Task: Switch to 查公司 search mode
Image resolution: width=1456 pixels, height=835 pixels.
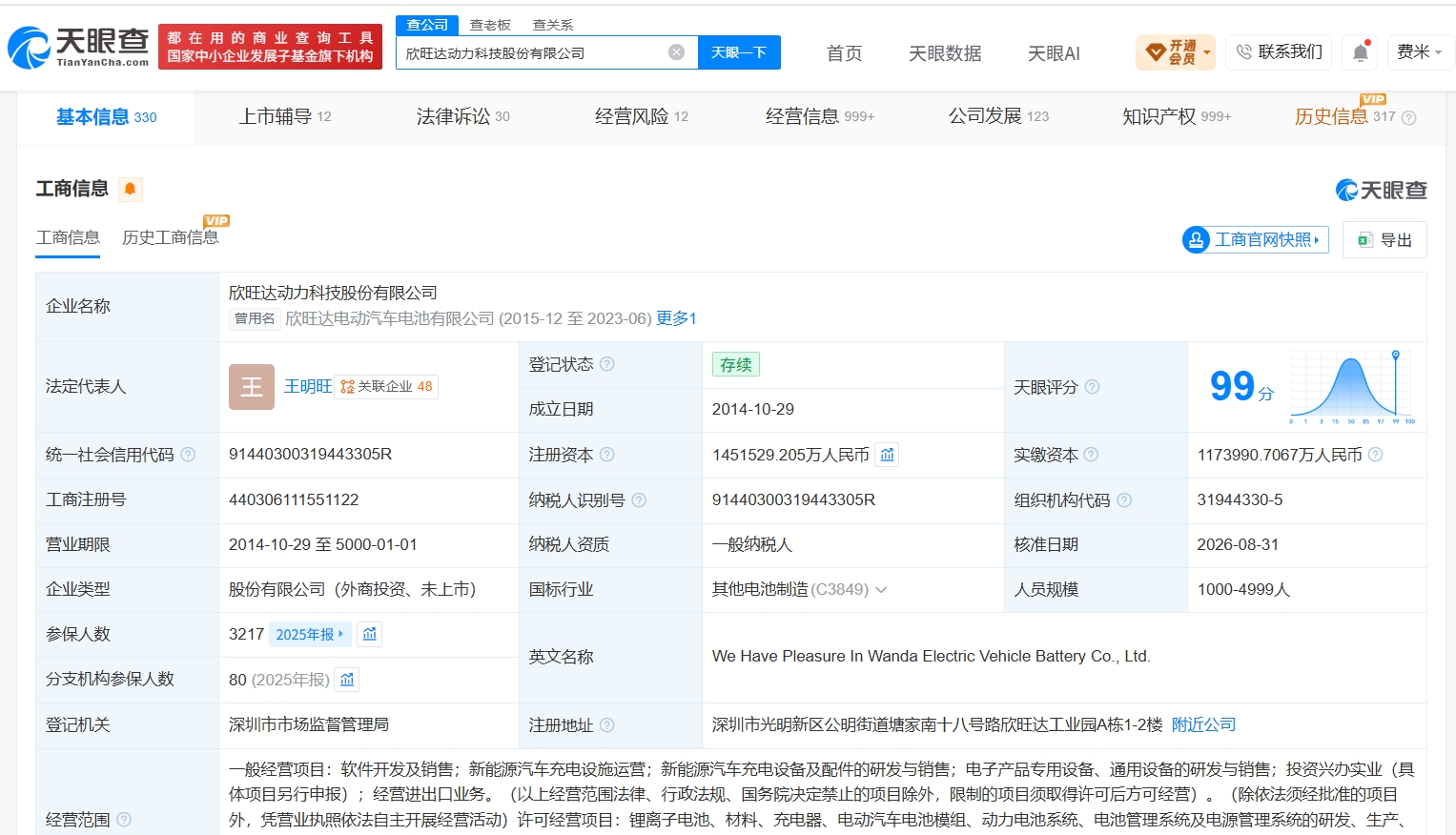Action: pyautogui.click(x=427, y=25)
